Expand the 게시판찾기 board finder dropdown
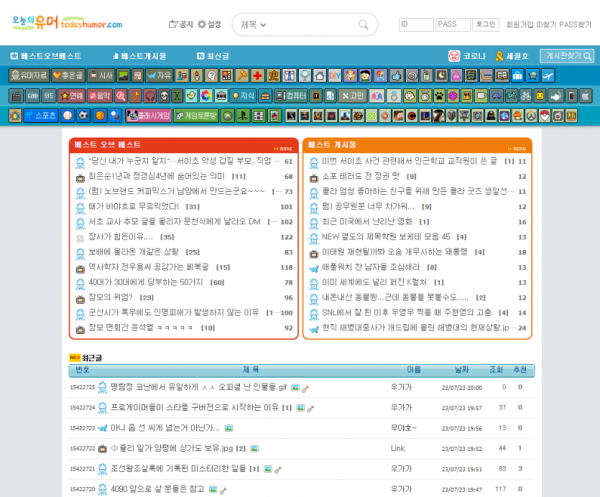Image resolution: width=600 pixels, height=497 pixels. [566, 56]
